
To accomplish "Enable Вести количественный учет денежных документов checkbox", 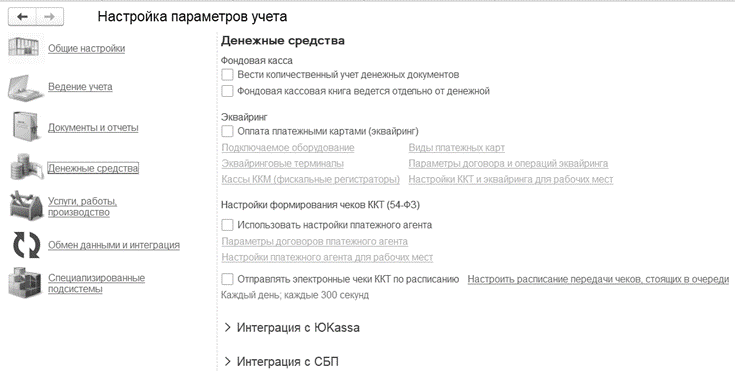I will [227, 74].
